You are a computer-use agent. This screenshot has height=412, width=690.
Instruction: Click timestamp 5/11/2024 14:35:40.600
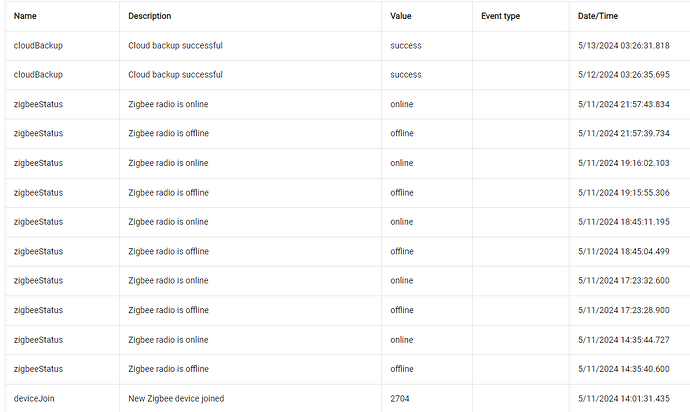click(624, 369)
